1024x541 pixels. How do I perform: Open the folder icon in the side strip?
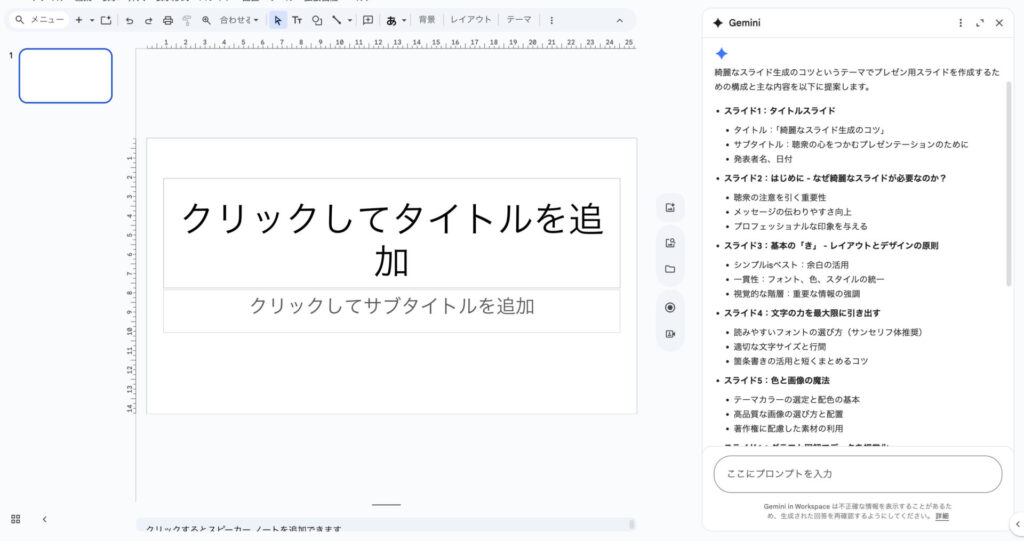pos(670,269)
